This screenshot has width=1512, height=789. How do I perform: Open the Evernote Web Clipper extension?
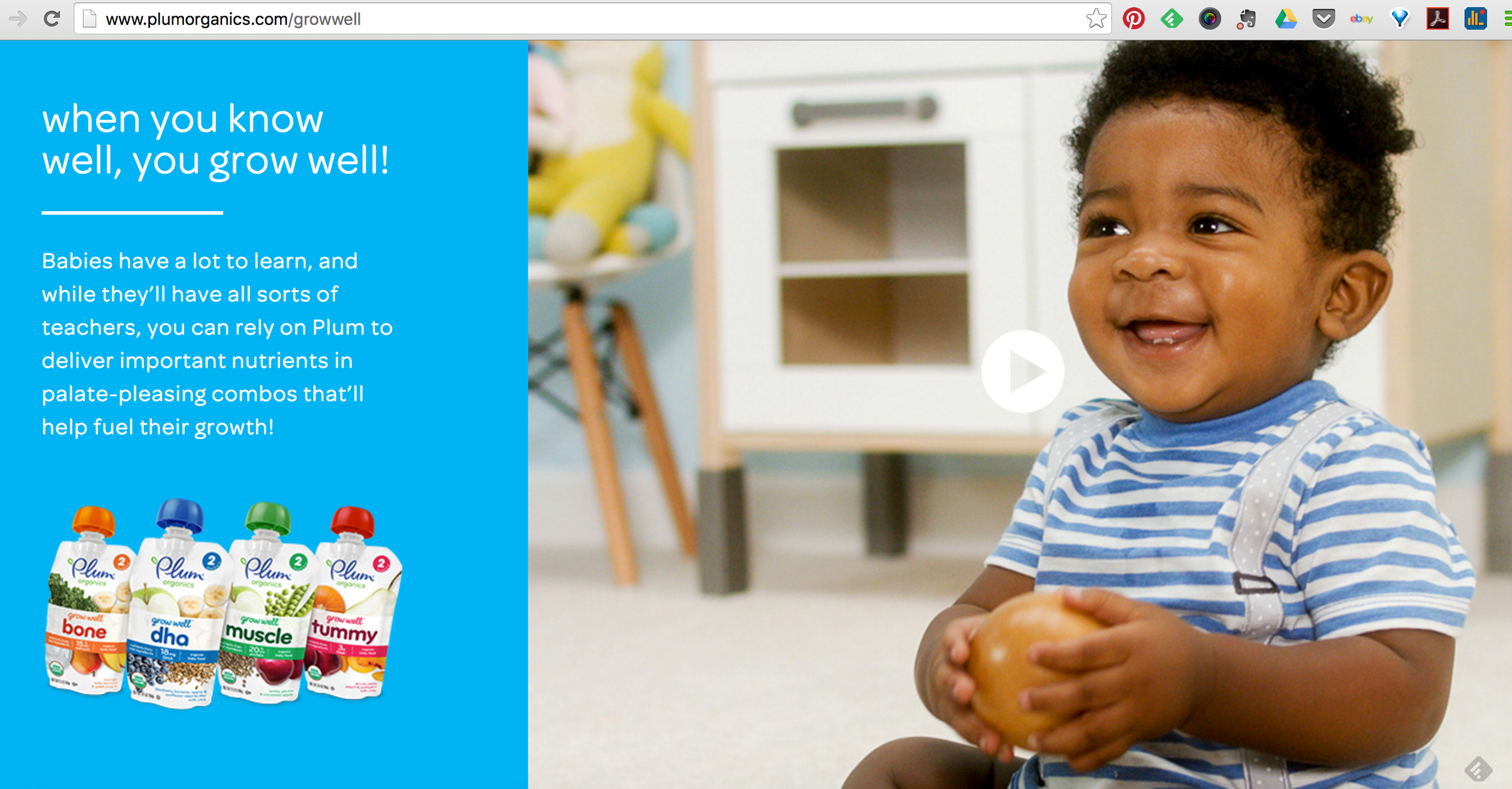click(1246, 19)
